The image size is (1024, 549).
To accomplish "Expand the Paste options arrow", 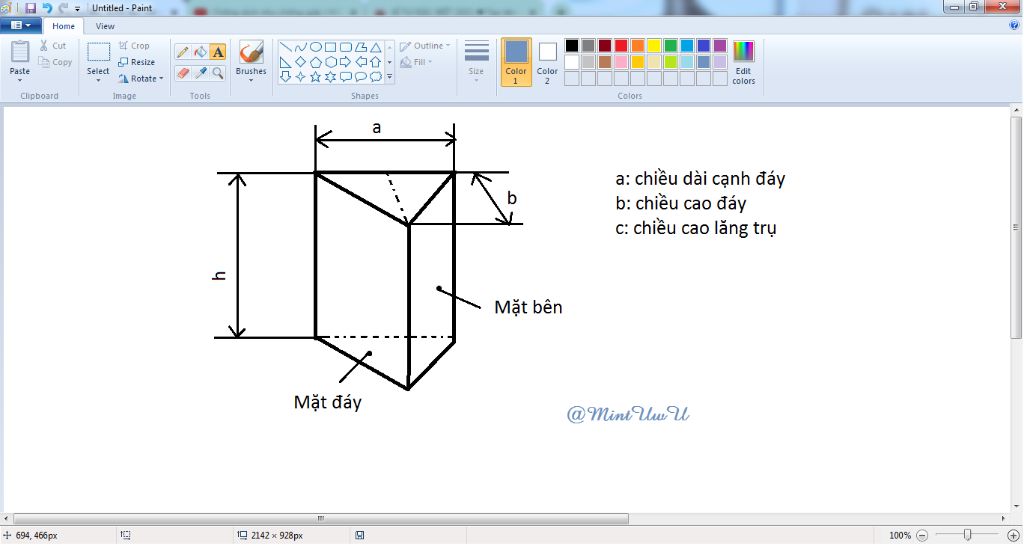I will 20,80.
